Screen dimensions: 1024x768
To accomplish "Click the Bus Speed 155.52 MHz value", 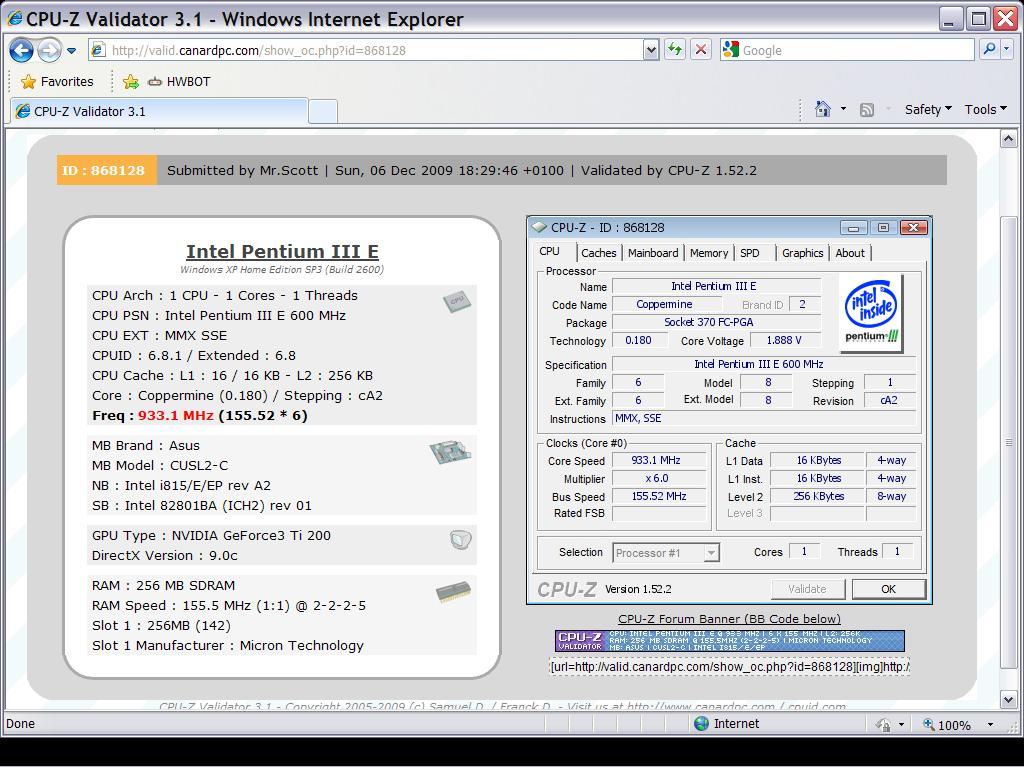I will pos(658,496).
